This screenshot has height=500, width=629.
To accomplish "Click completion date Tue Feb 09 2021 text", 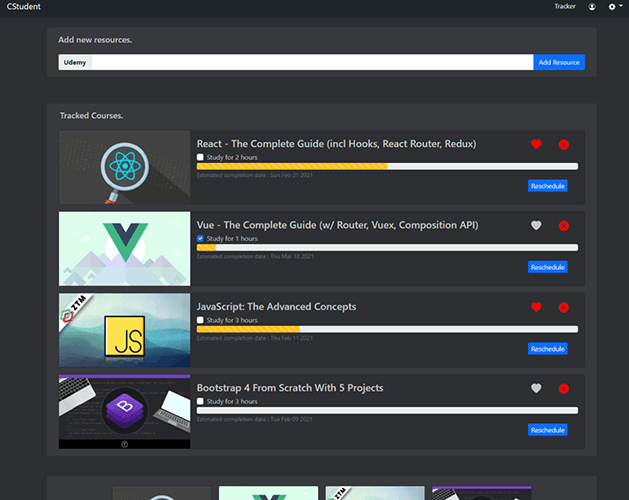I will pos(291,419).
